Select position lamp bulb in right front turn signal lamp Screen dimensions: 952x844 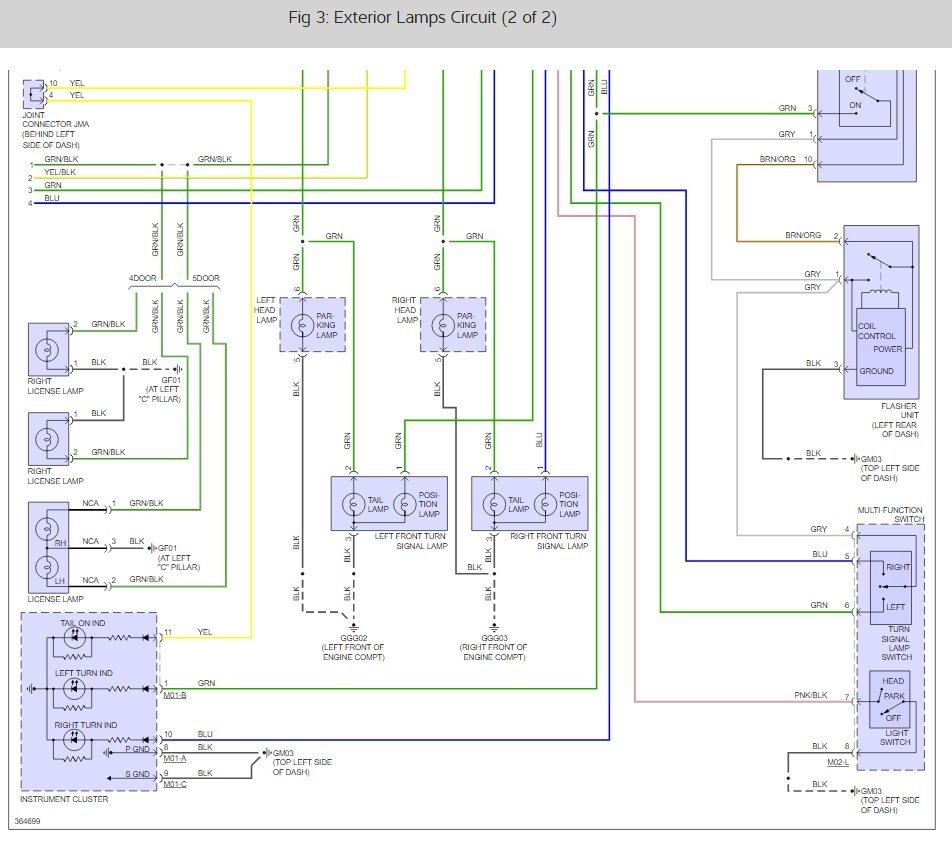point(545,504)
